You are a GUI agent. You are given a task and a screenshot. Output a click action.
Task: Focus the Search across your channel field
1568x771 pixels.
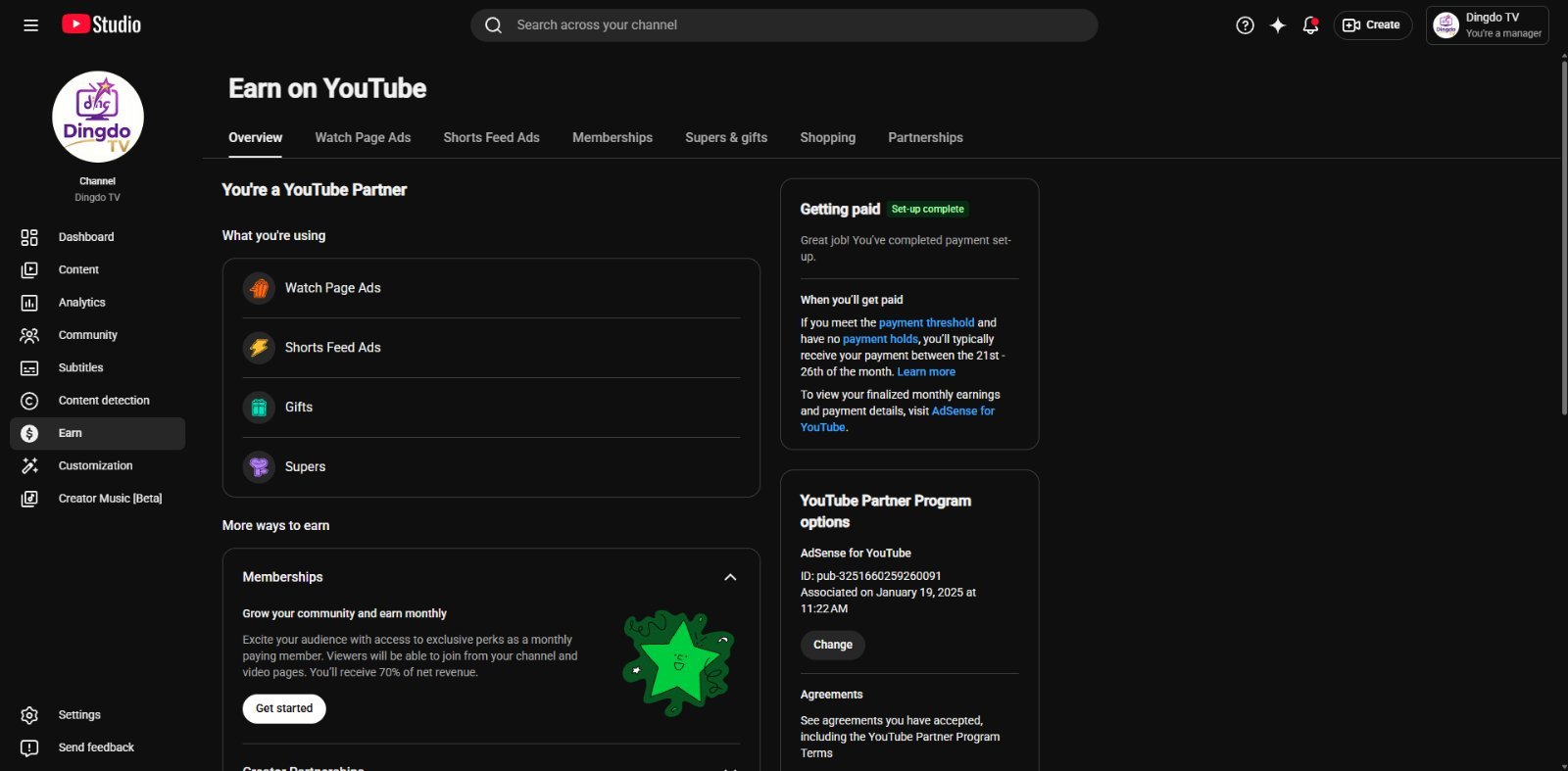pyautogui.click(x=784, y=25)
